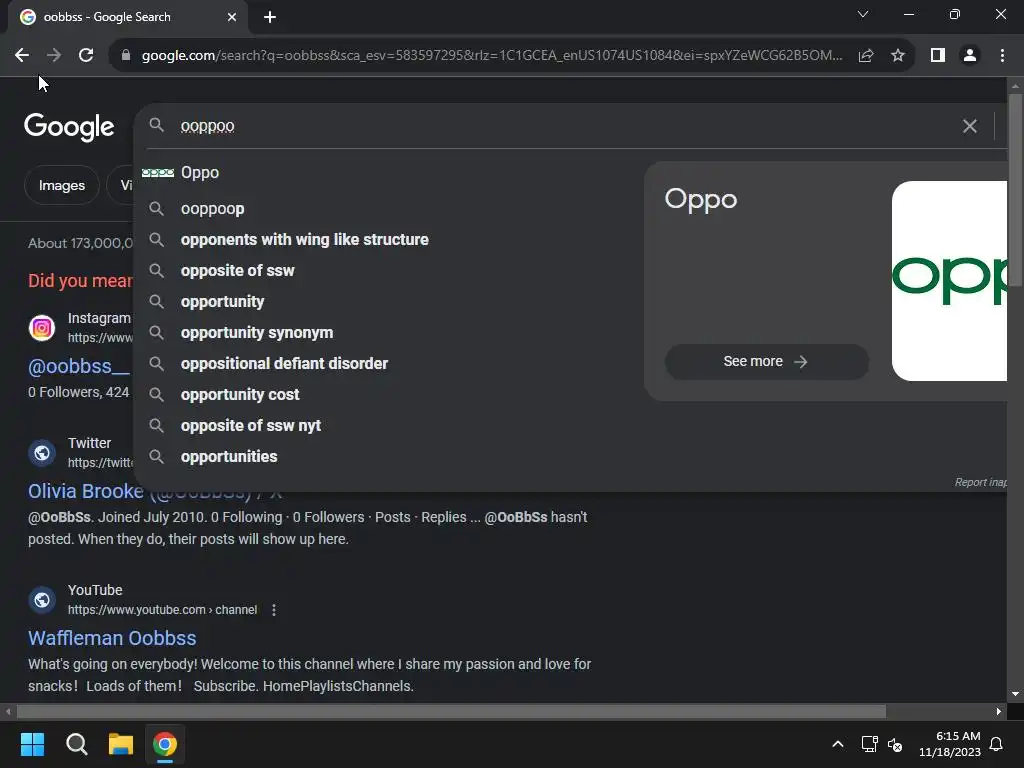The image size is (1024, 768).
Task: Click the muted volume tray icon
Action: (895, 744)
